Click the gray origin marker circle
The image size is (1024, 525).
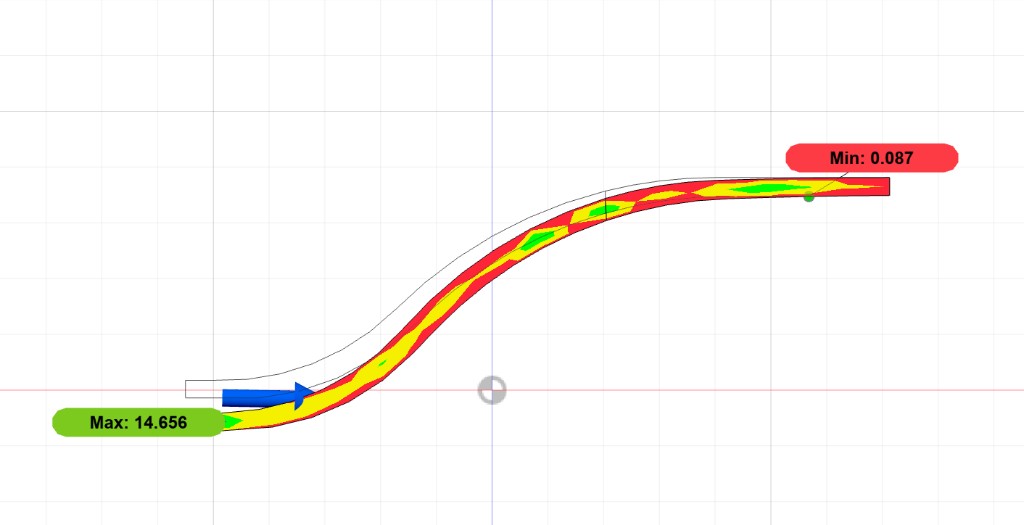pos(492,390)
